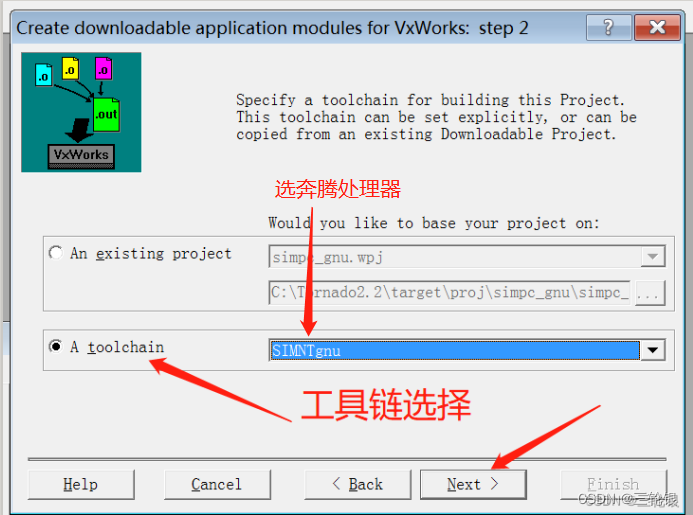Viewport: 693px width, 515px height.
Task: Click the VxWorks box in wizard image
Action: point(81,156)
